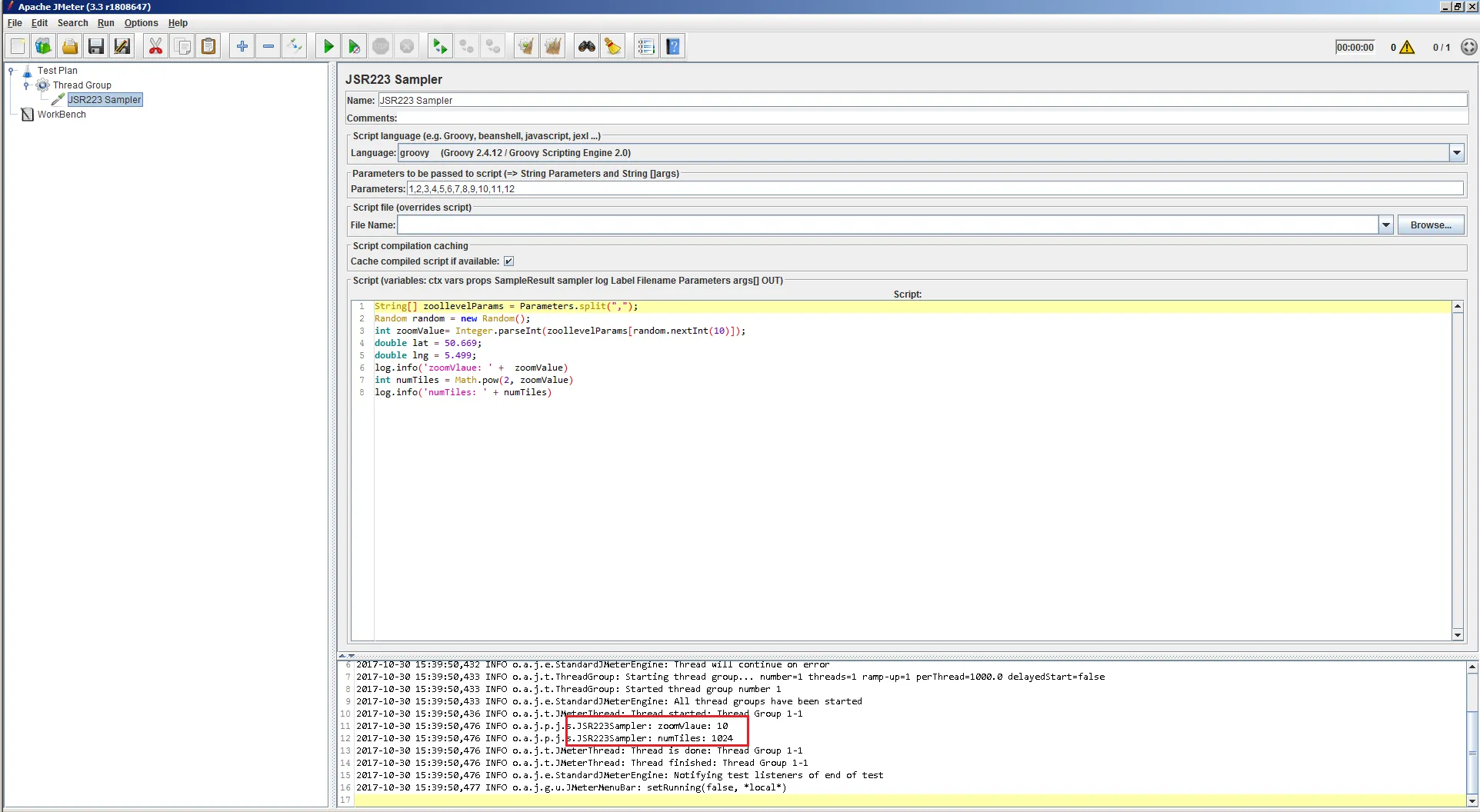Collapse the Thread Group tree node
This screenshot has width=1480, height=812.
coord(27,85)
